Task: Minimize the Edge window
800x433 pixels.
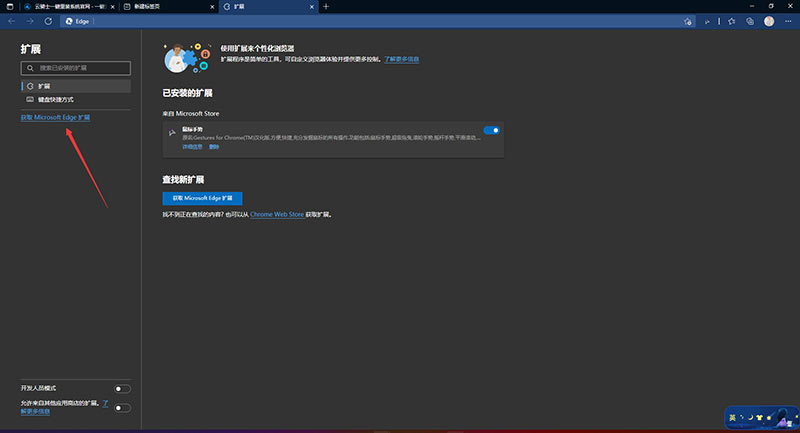Action: point(752,6)
